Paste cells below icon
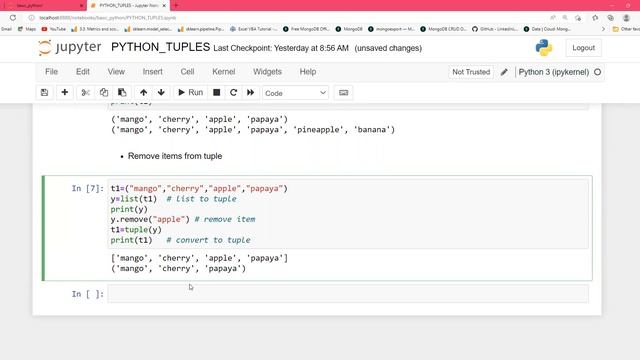This screenshot has height=360, width=640. point(122,93)
